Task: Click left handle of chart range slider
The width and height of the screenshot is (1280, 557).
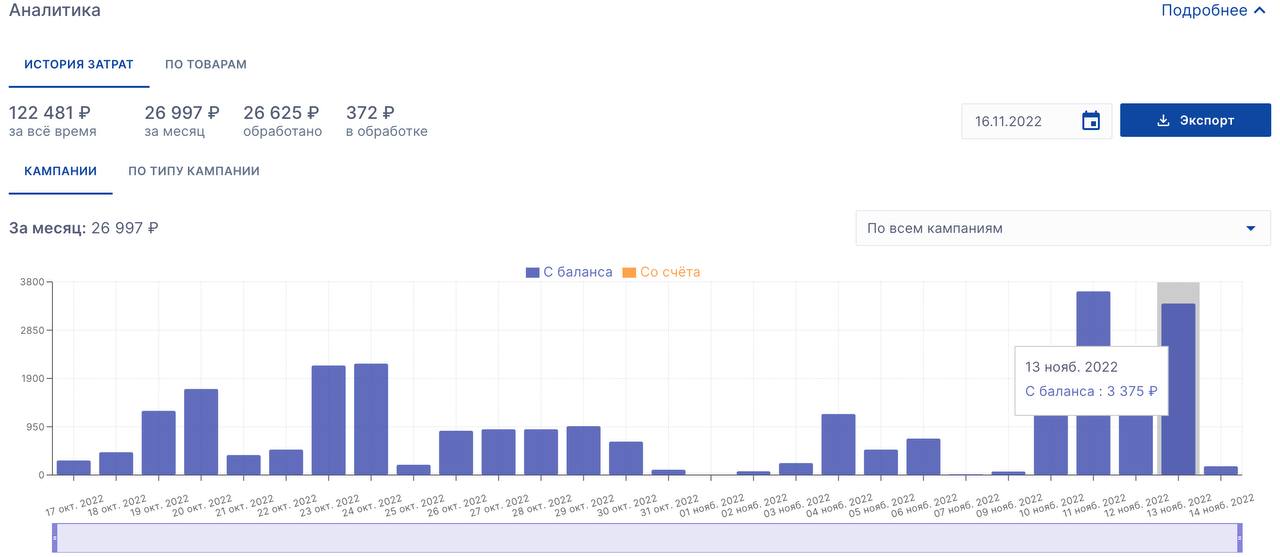Action: click(x=55, y=537)
